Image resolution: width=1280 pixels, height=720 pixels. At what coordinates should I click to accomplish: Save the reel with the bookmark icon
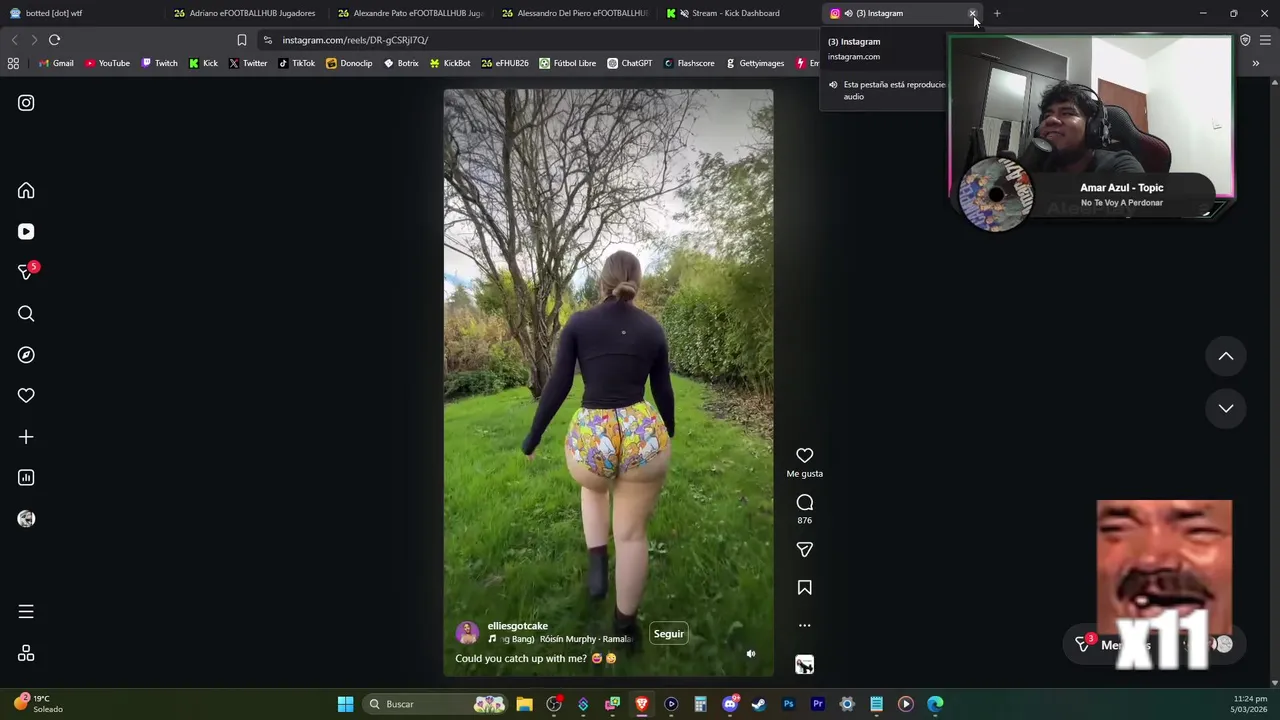(804, 588)
